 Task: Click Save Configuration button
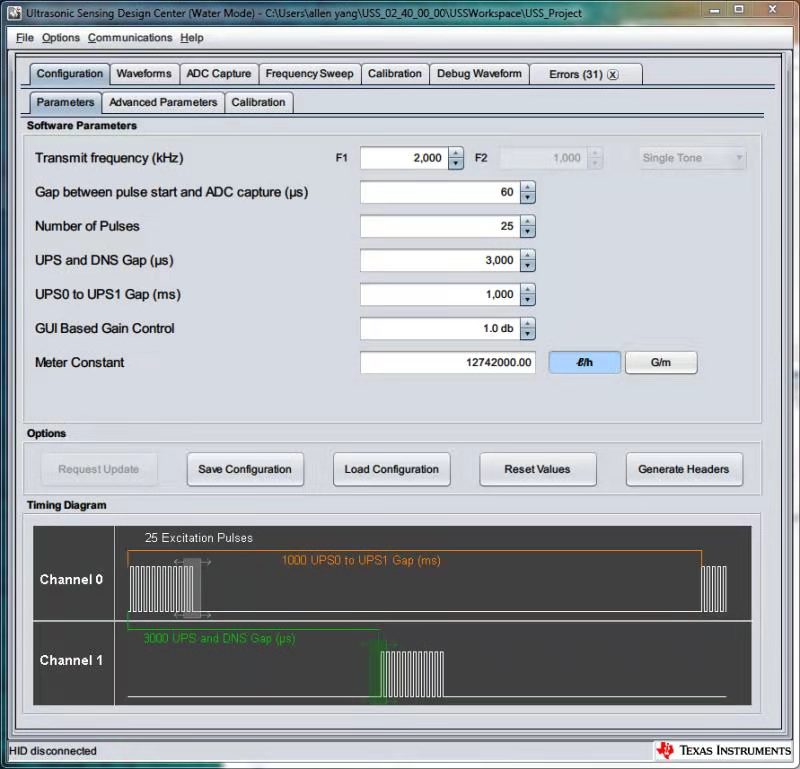[x=245, y=469]
